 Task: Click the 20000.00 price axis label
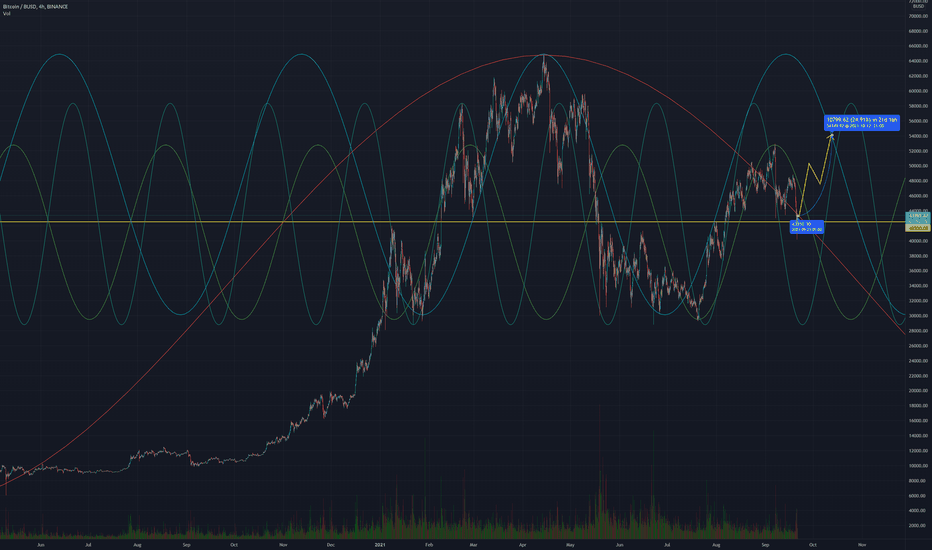pyautogui.click(x=918, y=391)
